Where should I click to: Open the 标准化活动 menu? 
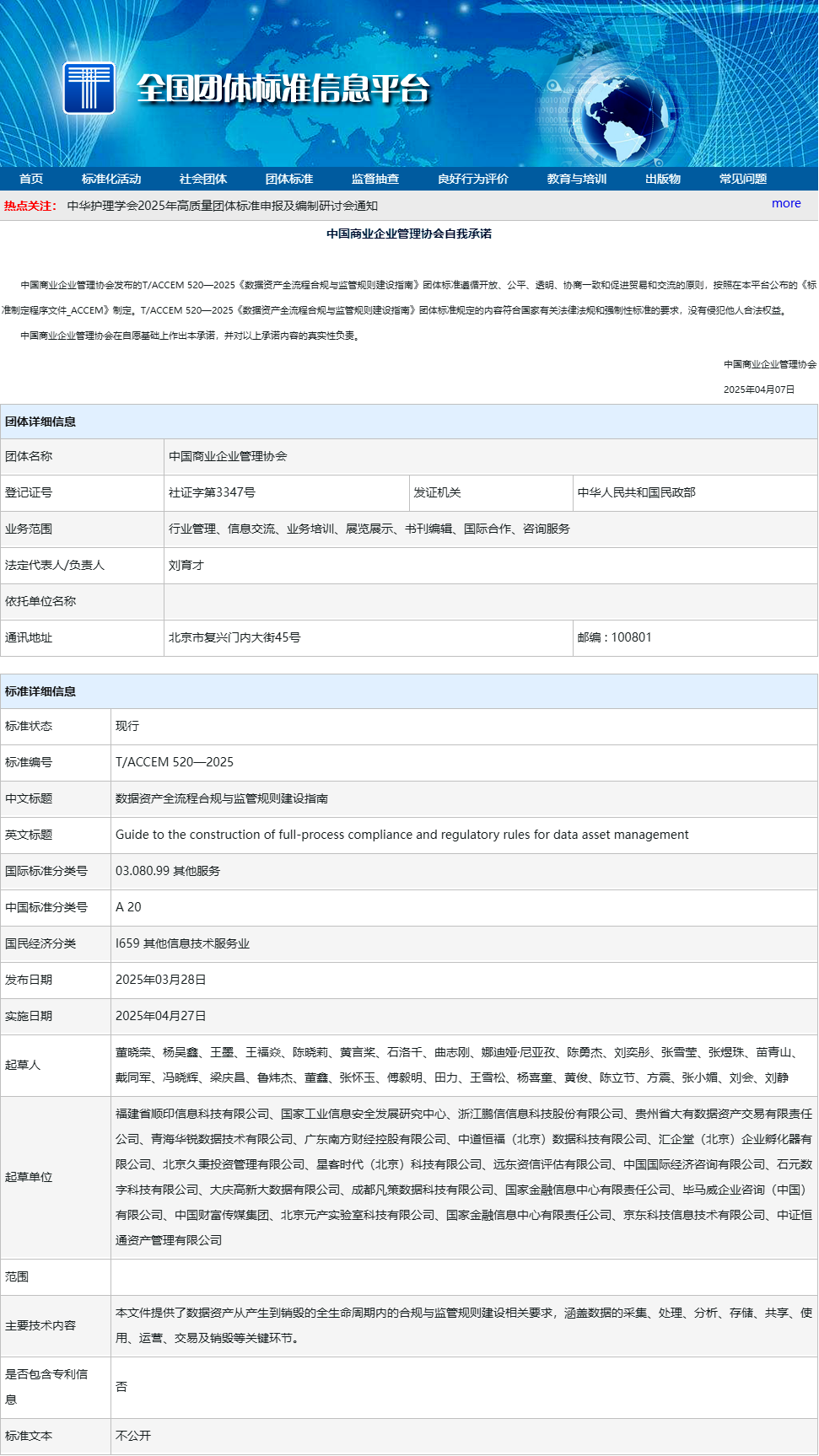(111, 179)
